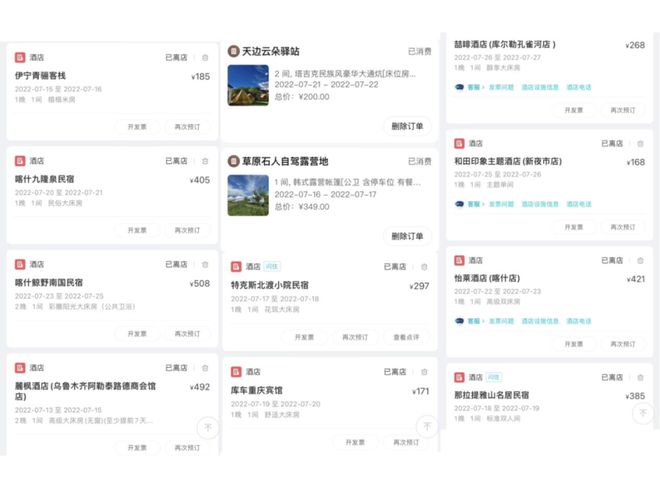This screenshot has height=489, width=660.
Task: Click trash icon on 那拉提雅山名居民宿 order
Action: click(x=640, y=377)
